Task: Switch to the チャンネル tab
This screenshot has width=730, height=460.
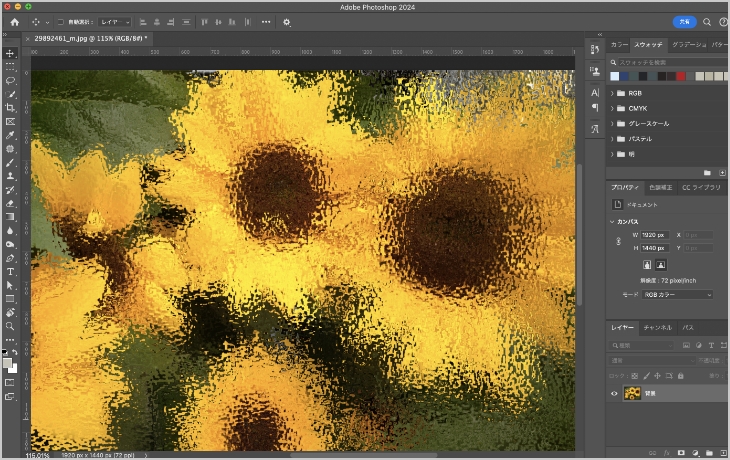Action: (x=657, y=328)
